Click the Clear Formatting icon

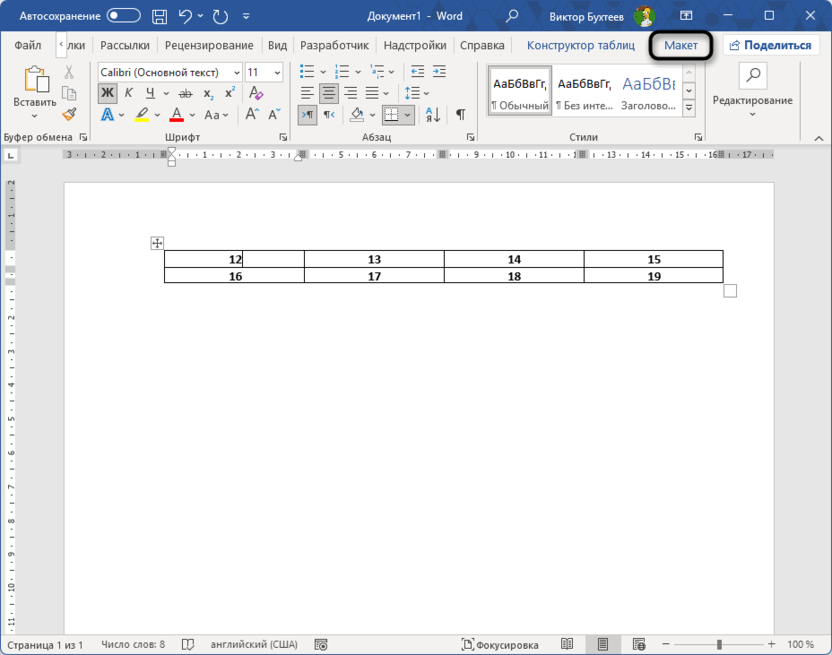pyautogui.click(x=256, y=93)
